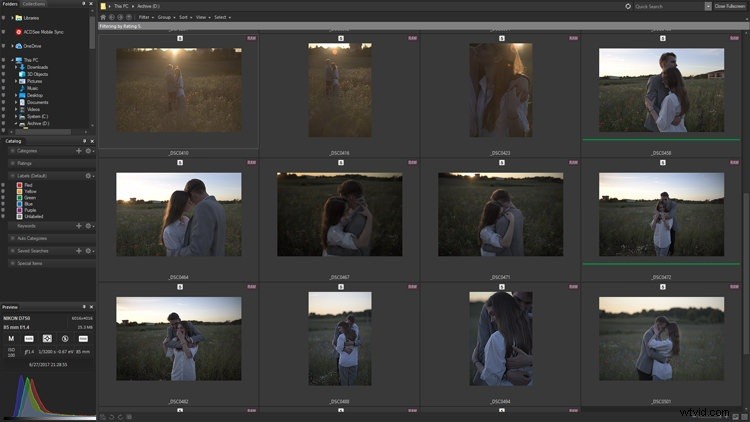Click the rating 5 badge above _DSC0467
This screenshot has width=750, height=422.
[341, 163]
